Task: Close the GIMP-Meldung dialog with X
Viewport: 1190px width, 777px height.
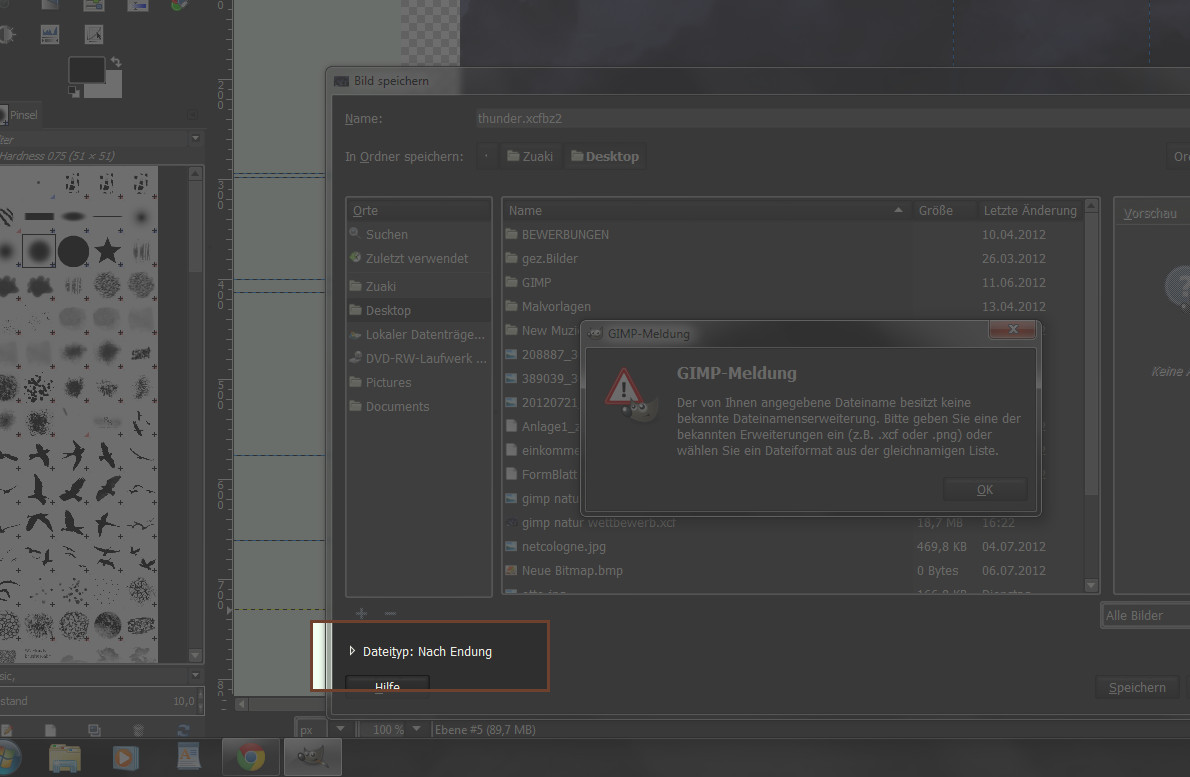Action: 1012,329
